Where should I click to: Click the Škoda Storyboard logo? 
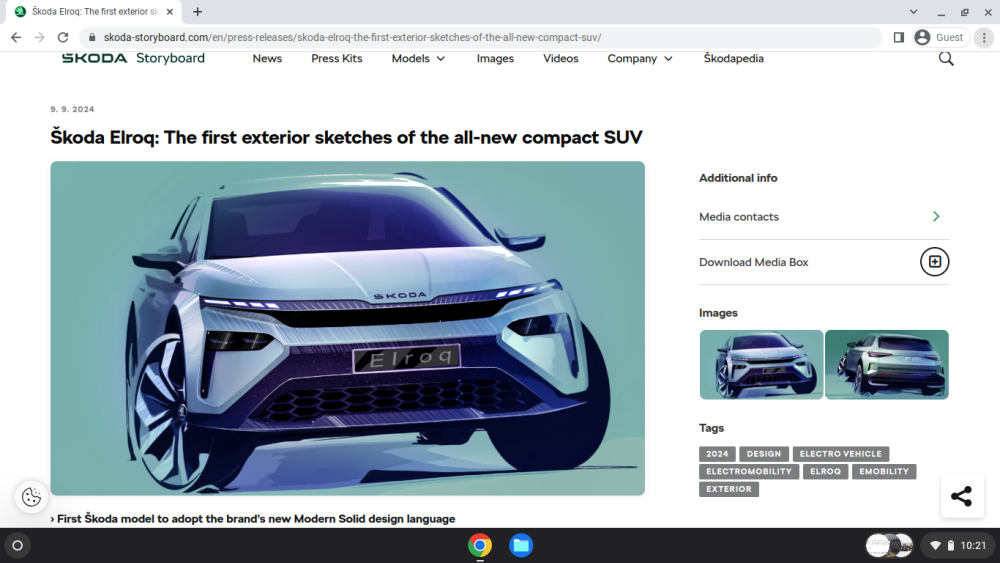(x=133, y=58)
